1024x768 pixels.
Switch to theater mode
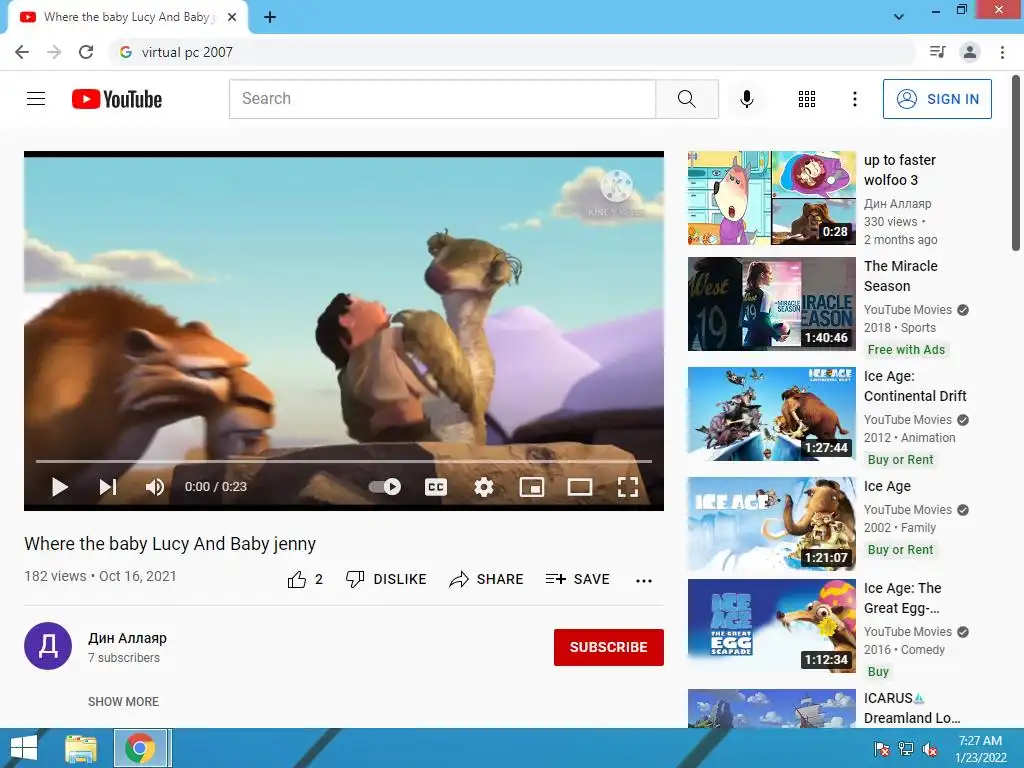(580, 487)
